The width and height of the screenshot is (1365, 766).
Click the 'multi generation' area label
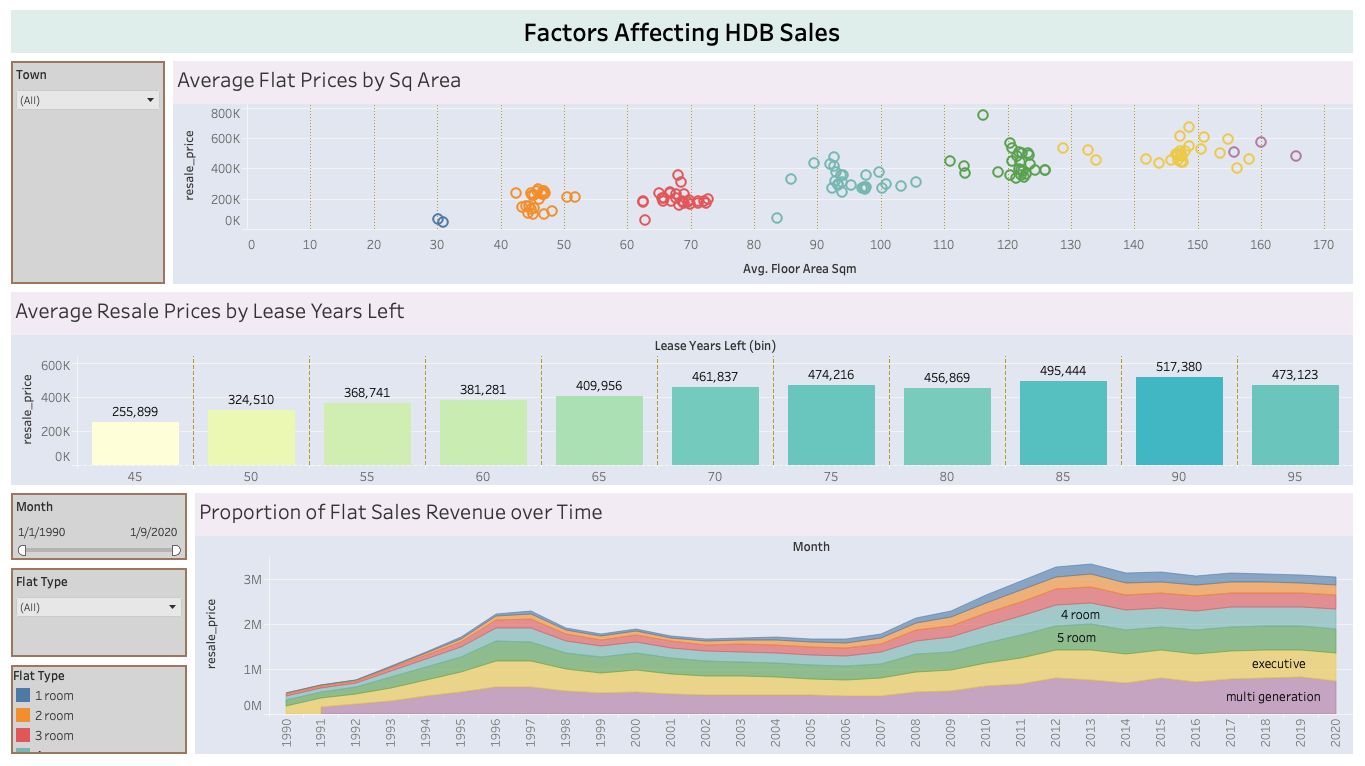click(1273, 697)
